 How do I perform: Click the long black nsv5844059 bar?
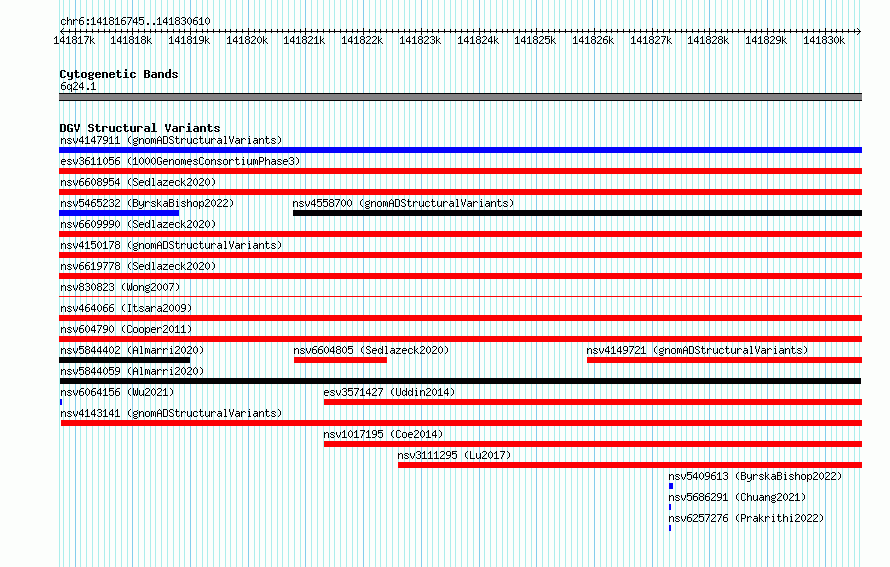point(460,381)
